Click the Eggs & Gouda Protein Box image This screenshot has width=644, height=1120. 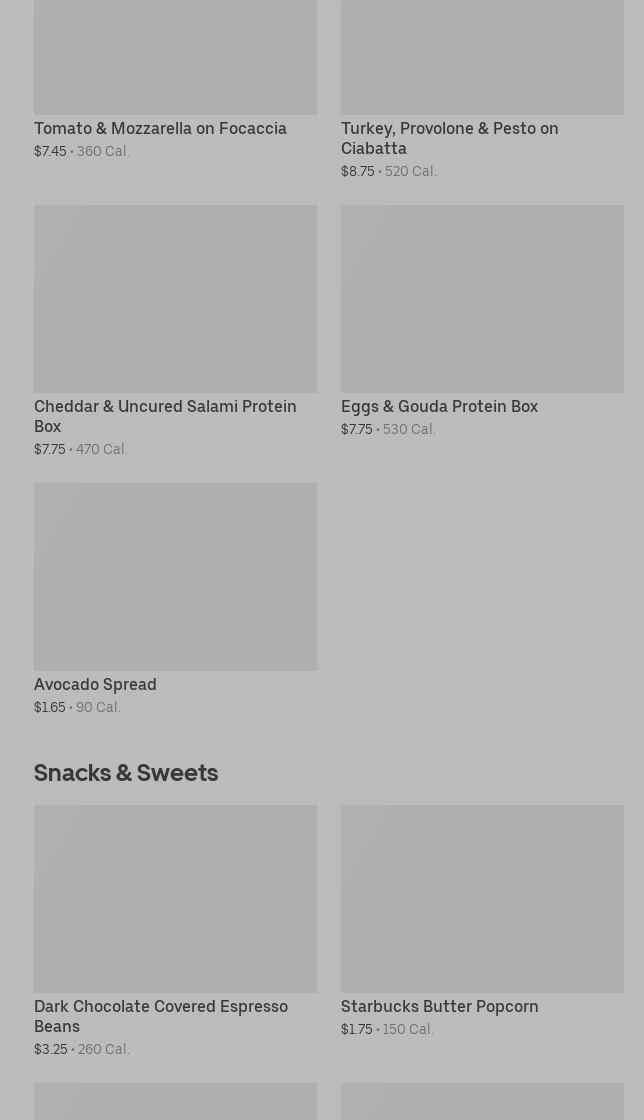click(x=482, y=299)
